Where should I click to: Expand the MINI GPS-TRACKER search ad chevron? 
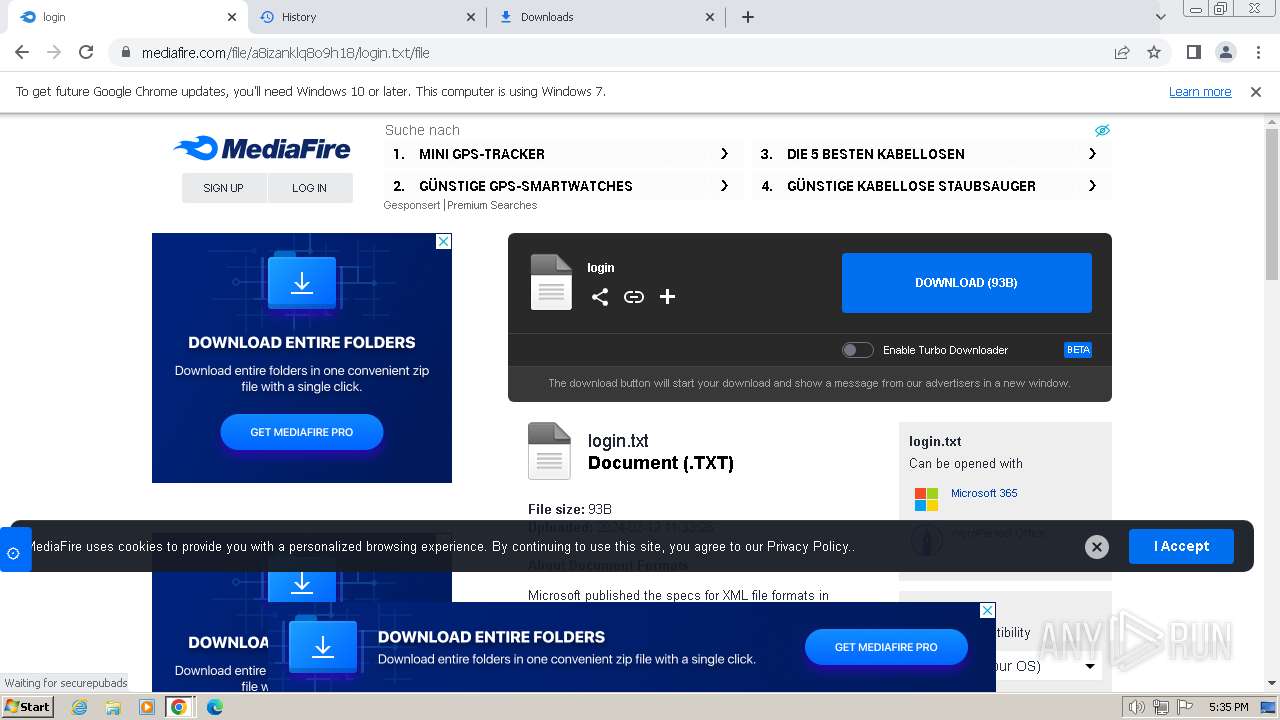[x=725, y=154]
